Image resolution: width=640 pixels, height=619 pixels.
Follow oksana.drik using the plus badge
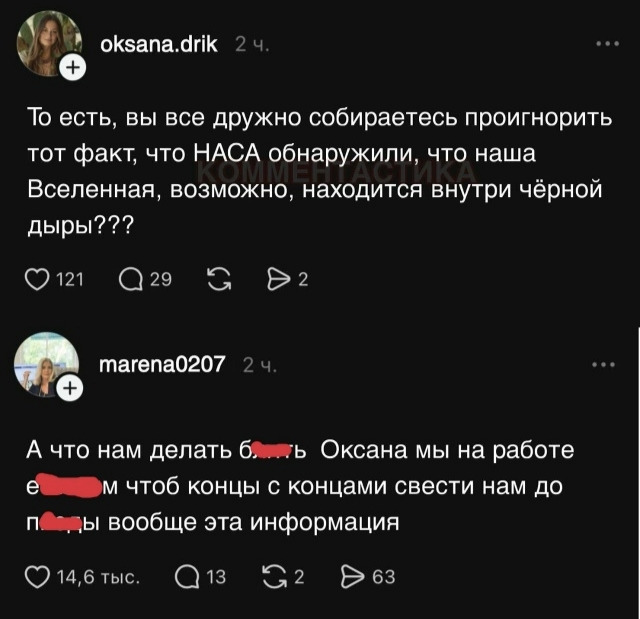coord(73,67)
